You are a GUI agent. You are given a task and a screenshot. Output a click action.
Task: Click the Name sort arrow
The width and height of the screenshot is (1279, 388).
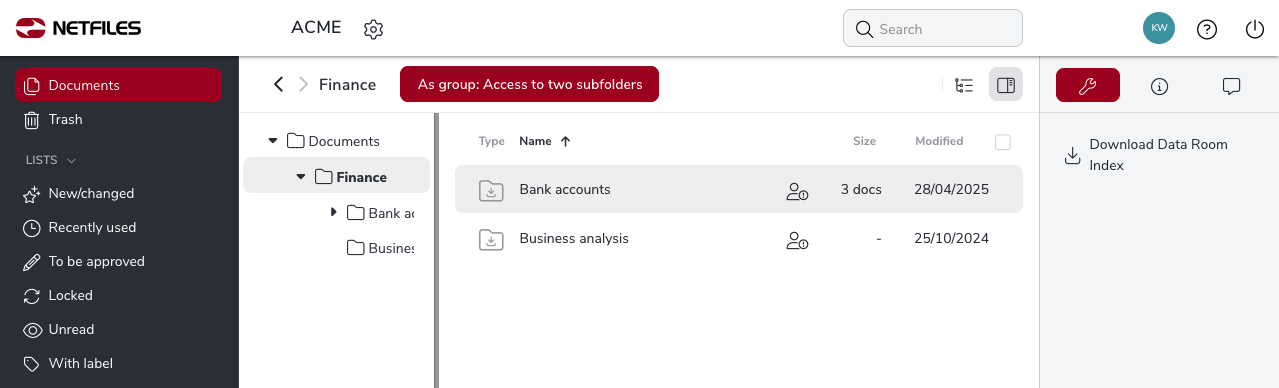(x=566, y=141)
